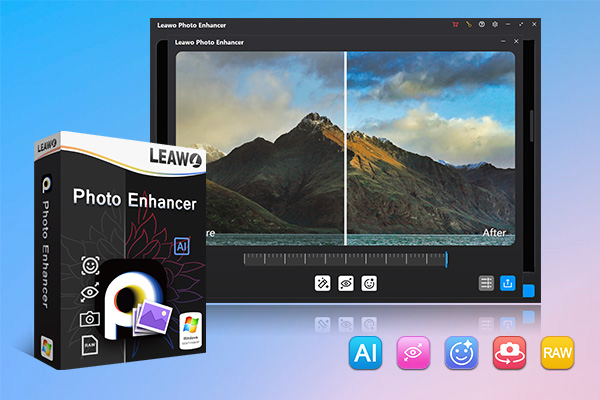600x400 pixels.
Task: Click the pink eye enlarge feature icon
Action: click(x=413, y=353)
